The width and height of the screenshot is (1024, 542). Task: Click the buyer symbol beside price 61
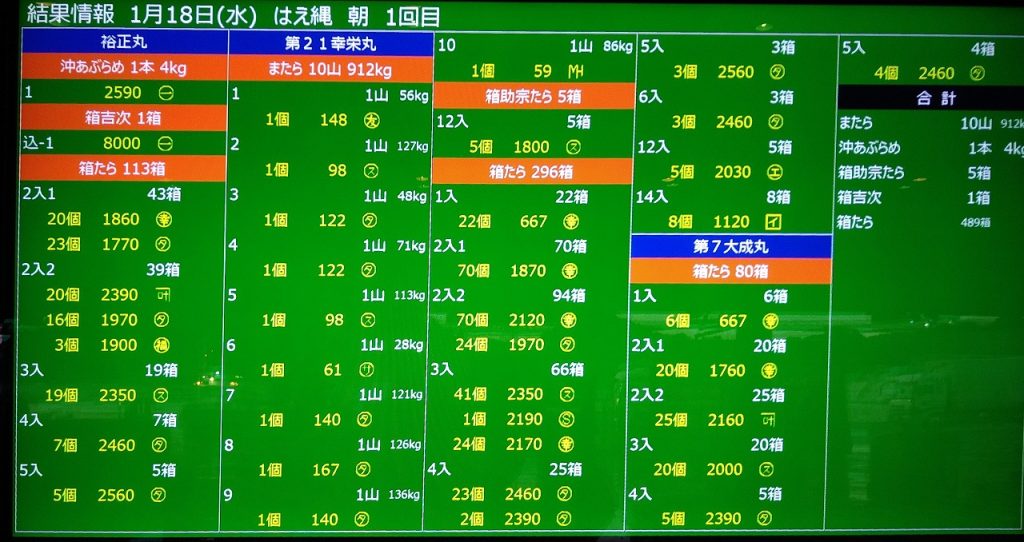coord(369,370)
